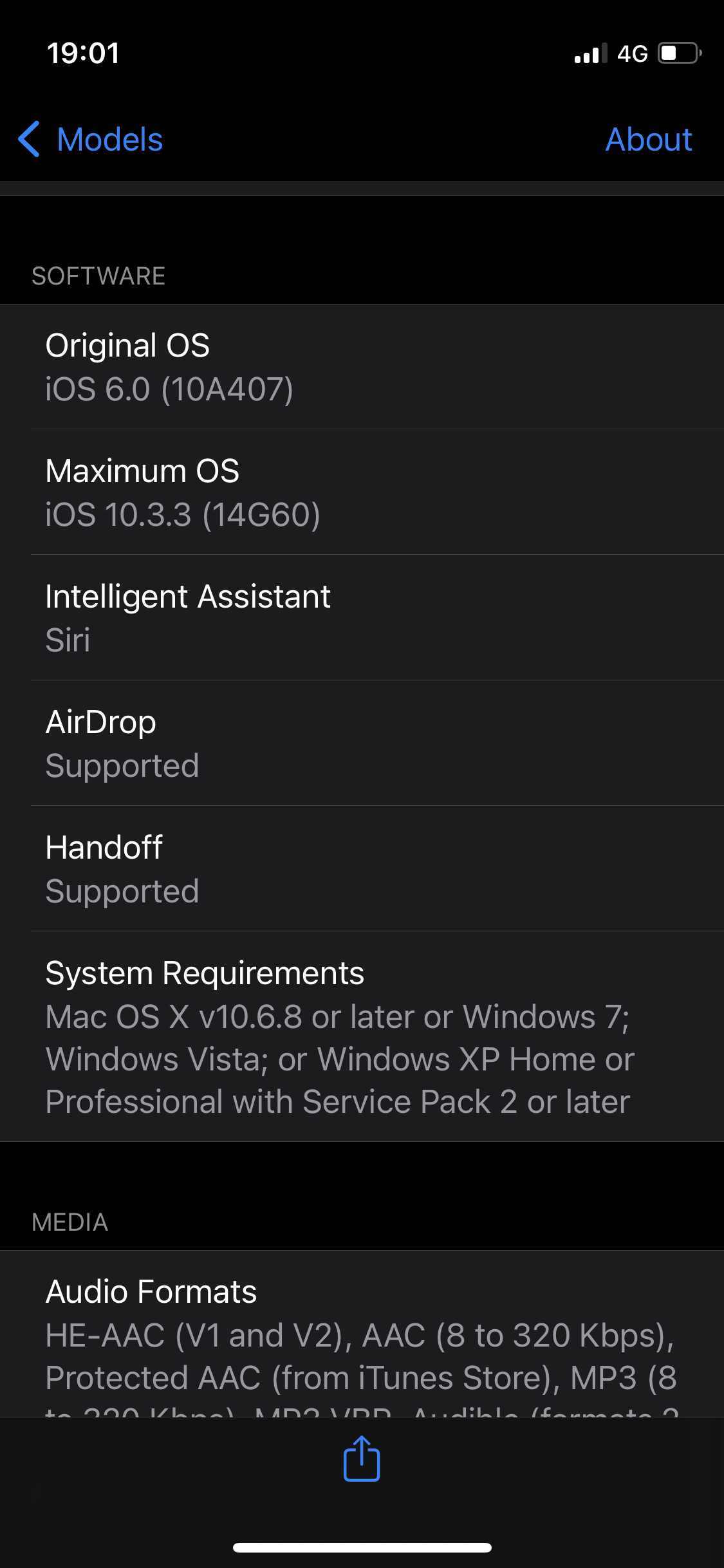Select the Original OS label
724x1568 pixels.
[x=127, y=346]
